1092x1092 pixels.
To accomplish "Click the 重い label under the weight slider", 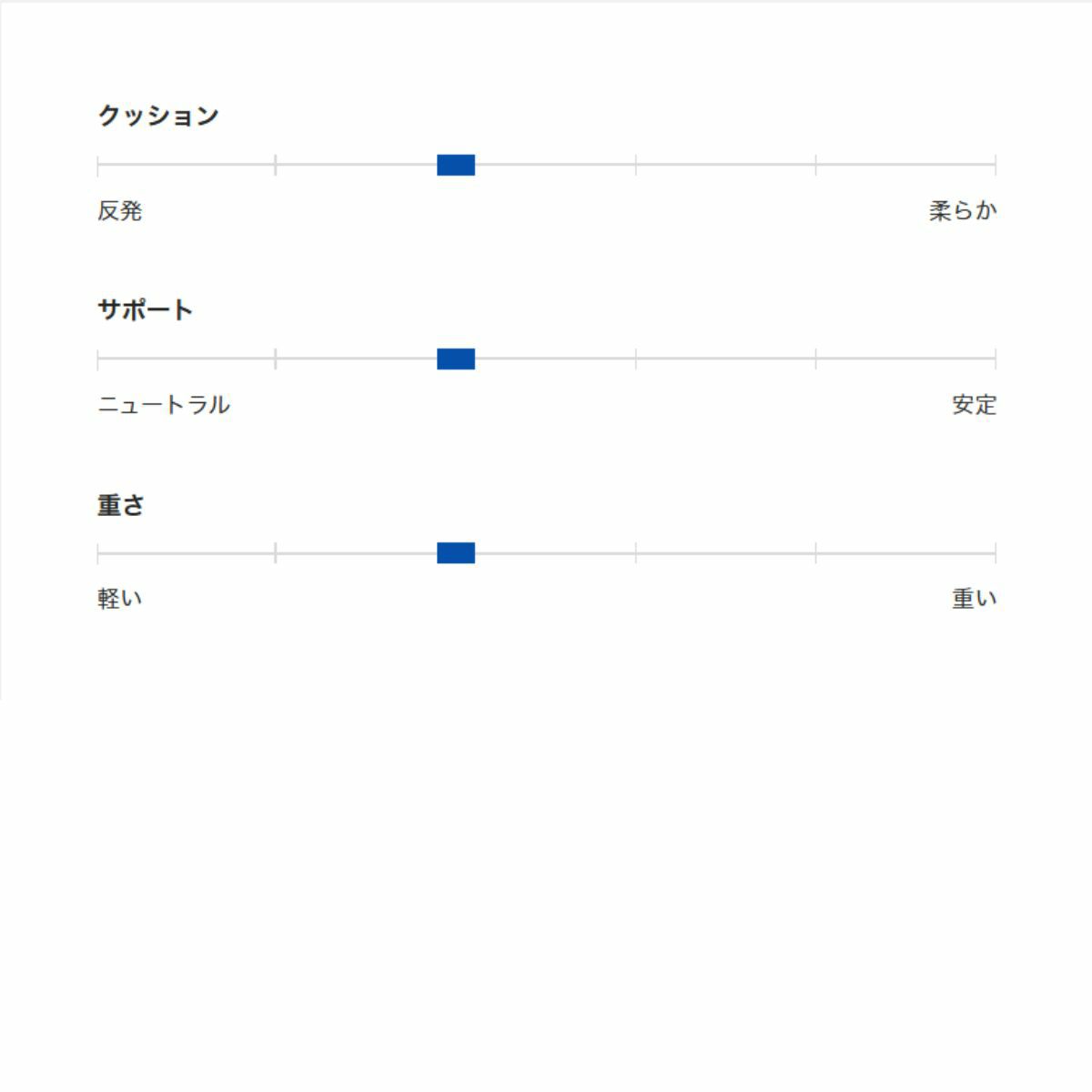I will 974,599.
